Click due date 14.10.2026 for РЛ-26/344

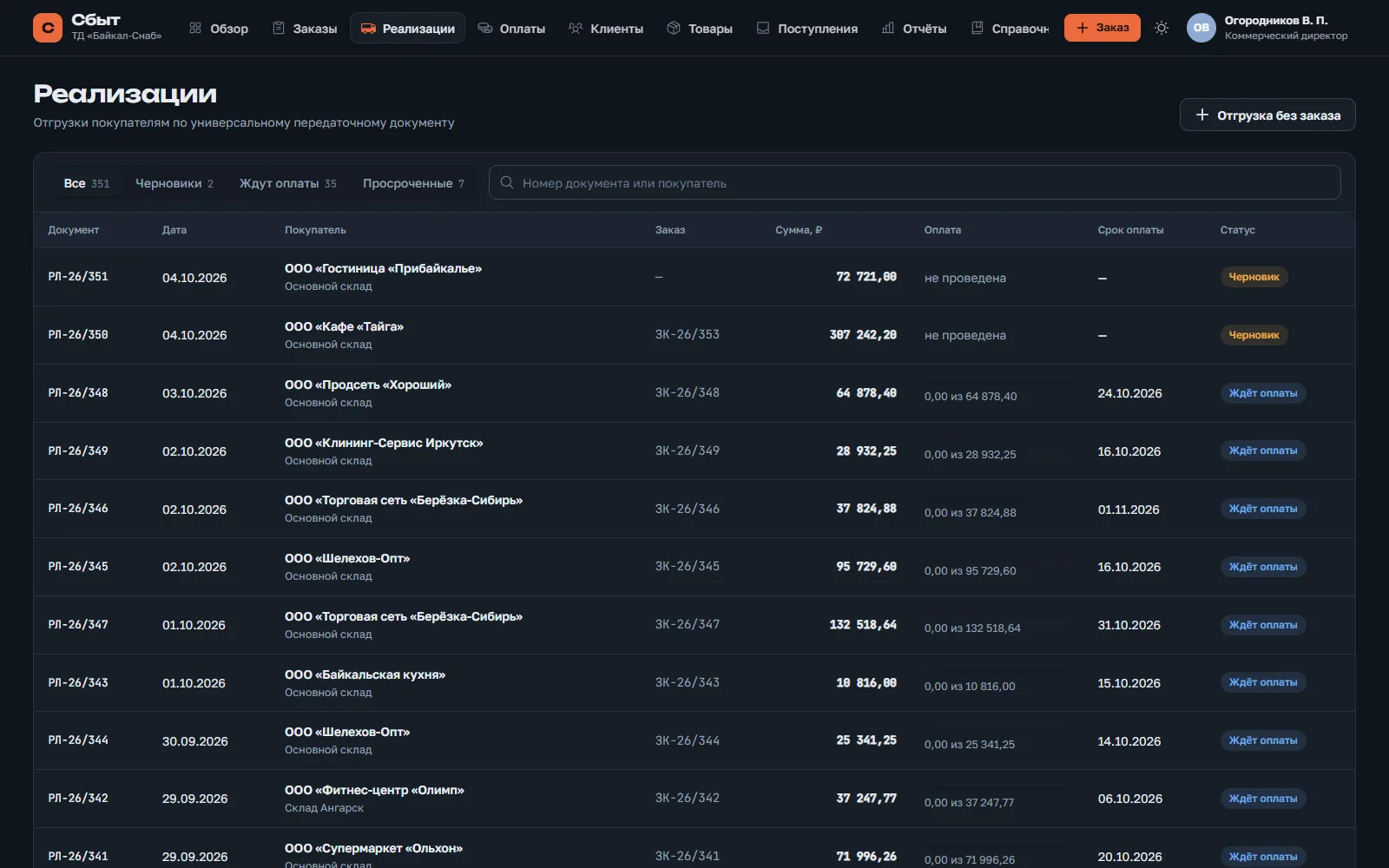click(1129, 741)
